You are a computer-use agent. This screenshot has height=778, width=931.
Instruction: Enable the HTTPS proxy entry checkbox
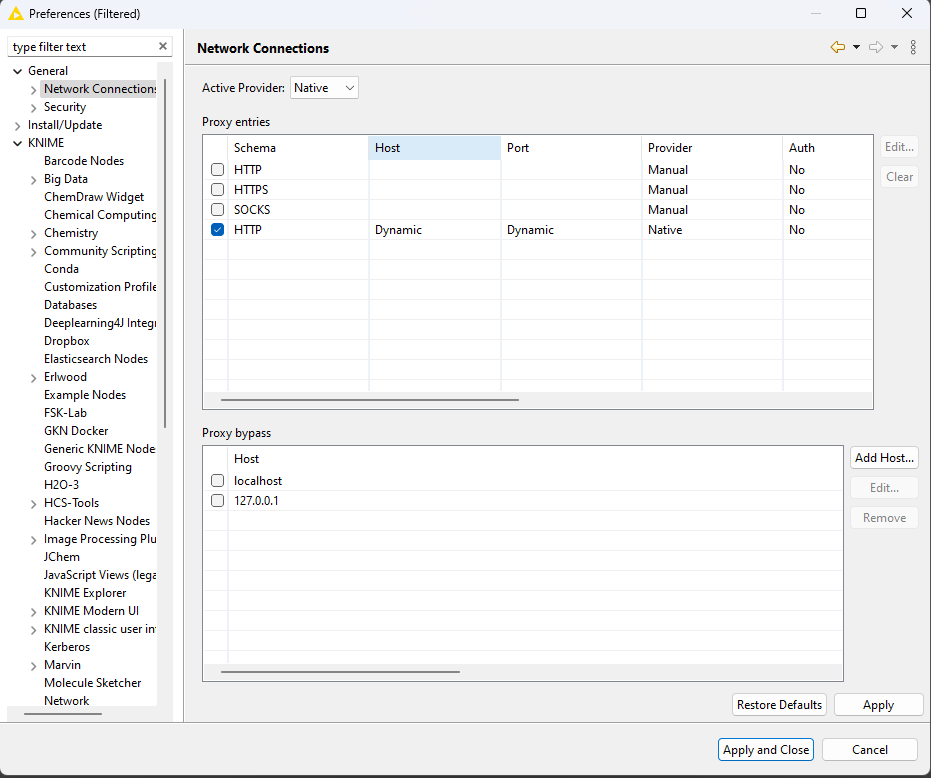(x=218, y=190)
